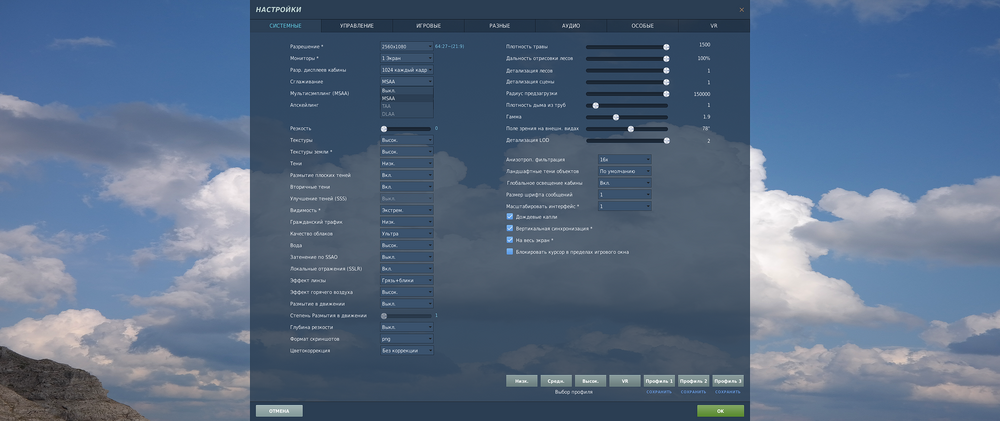Close settings window with the X icon

point(741,10)
